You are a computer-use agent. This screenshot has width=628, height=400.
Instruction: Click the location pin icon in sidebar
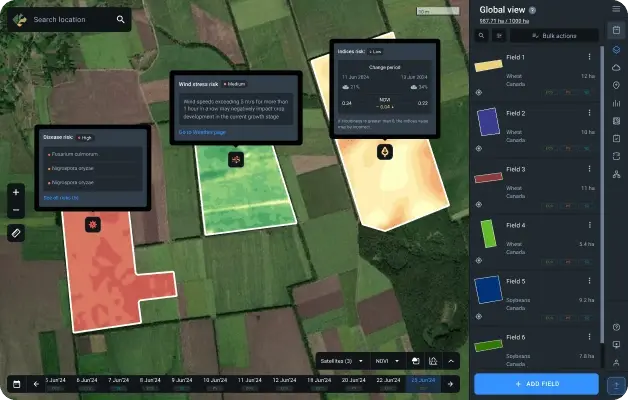pos(616,85)
